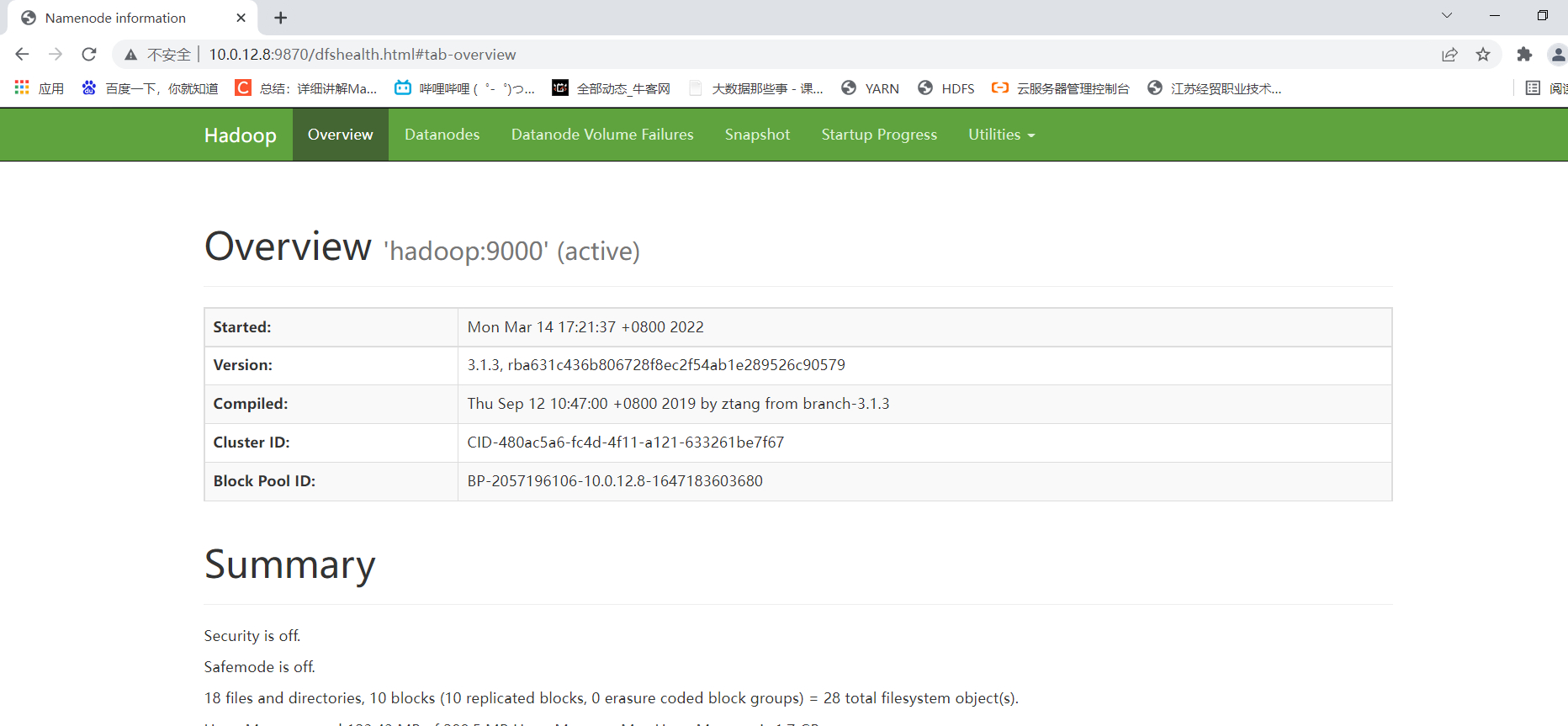Click the Cluster ID value
Viewport: 1568px width, 726px height.
point(626,442)
